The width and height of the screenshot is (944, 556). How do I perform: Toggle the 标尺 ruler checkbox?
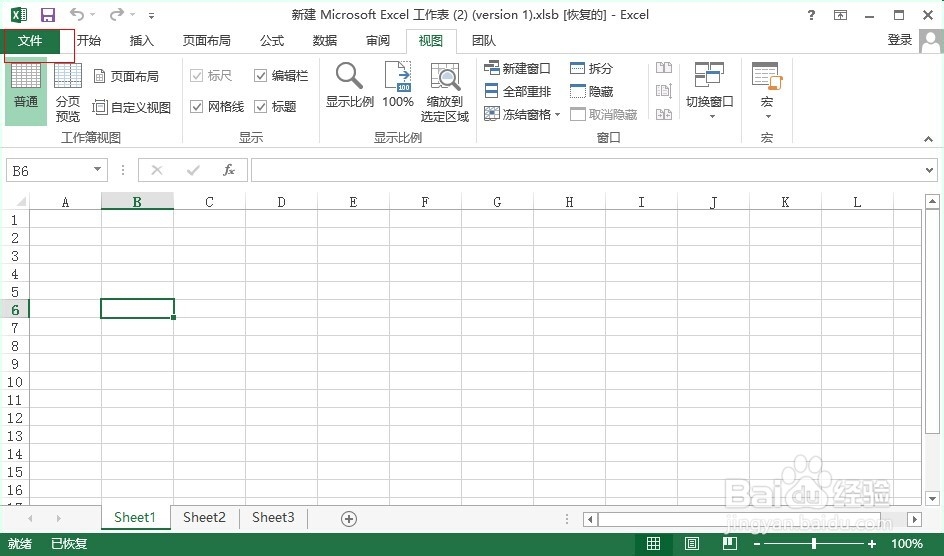point(196,75)
